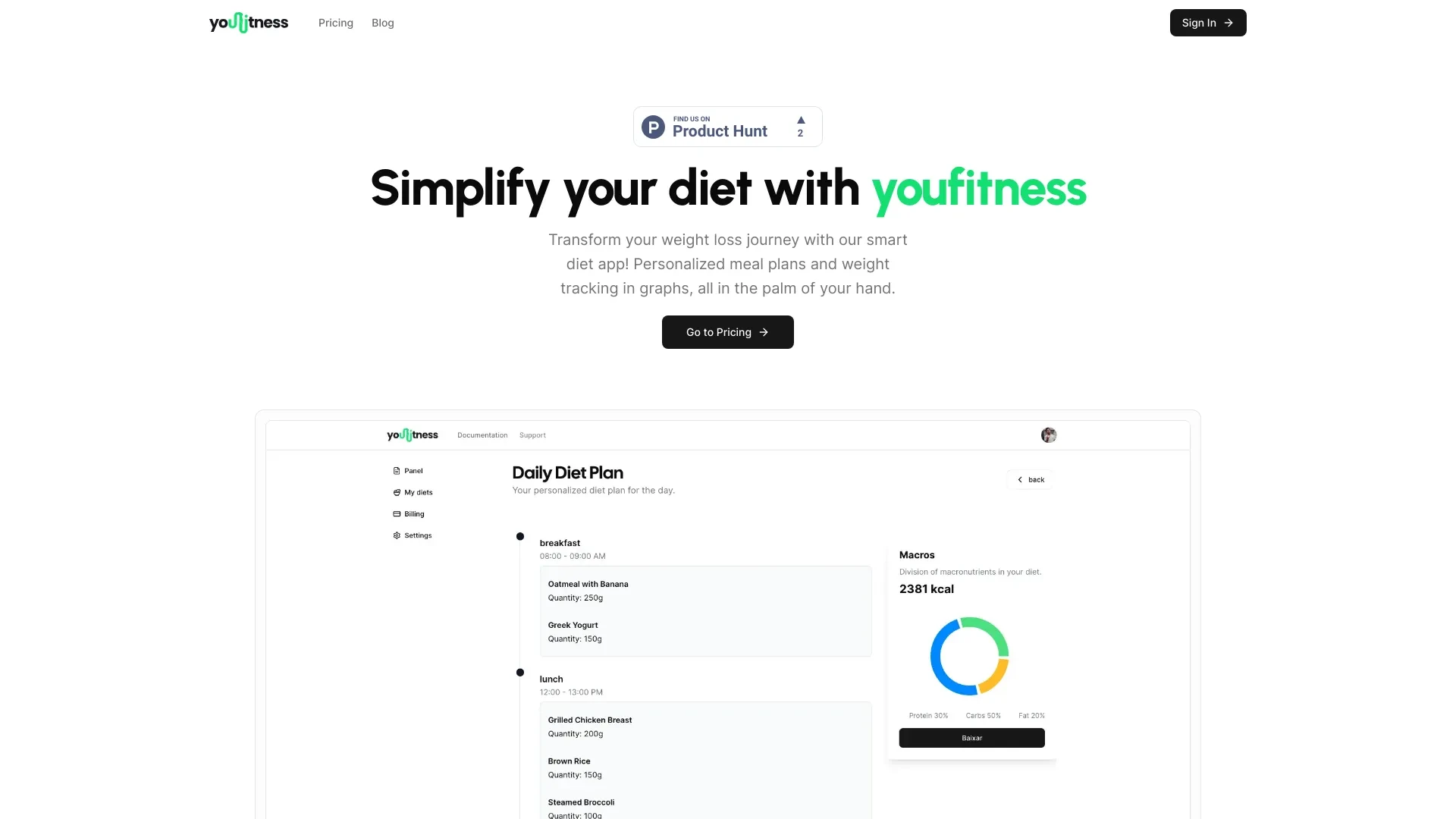The image size is (1456, 819).
Task: Open the Pricing page from navbar
Action: tap(336, 23)
